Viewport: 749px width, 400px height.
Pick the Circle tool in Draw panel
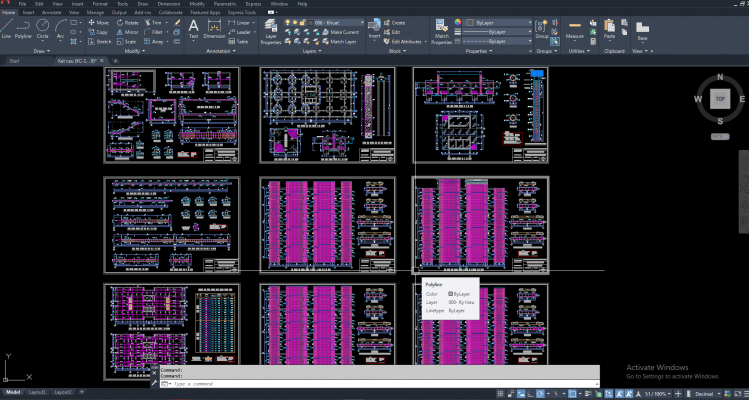(43, 27)
